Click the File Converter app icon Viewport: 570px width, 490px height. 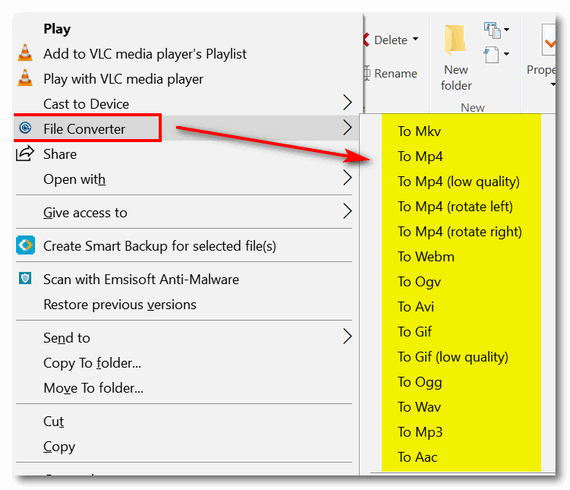pyautogui.click(x=25, y=128)
